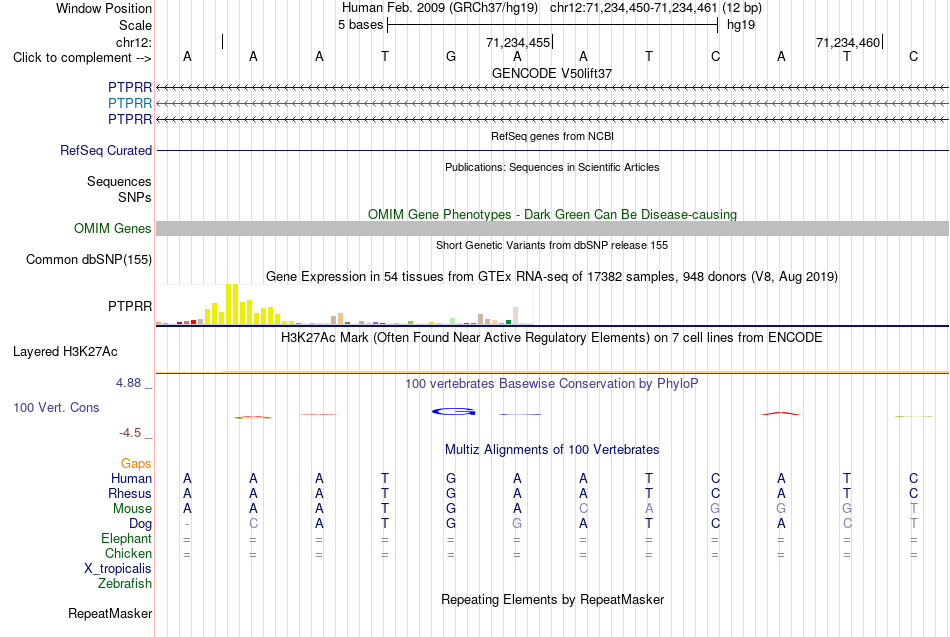Click the hg19 label beside the scale bar

click(x=741, y=25)
